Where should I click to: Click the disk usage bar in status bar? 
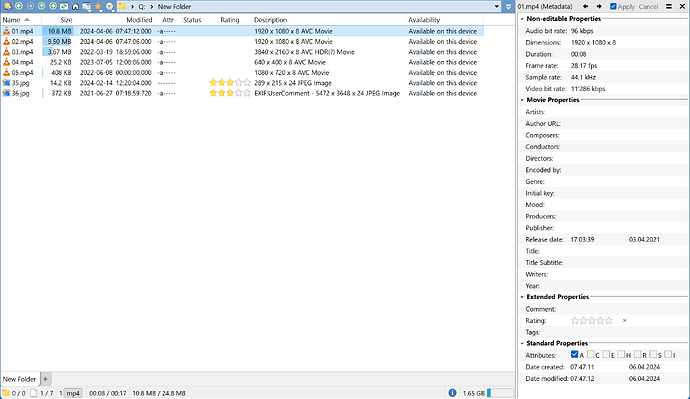(x=500, y=393)
